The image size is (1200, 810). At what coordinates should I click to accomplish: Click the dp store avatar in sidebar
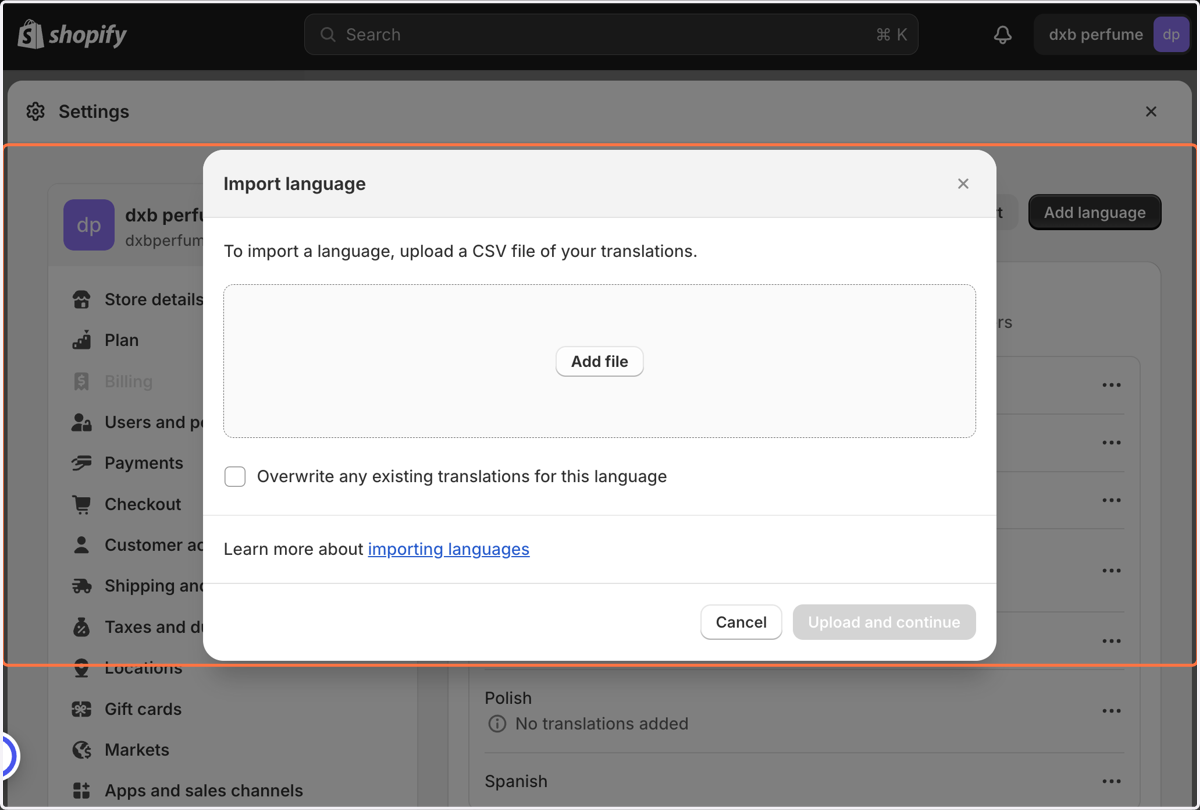tap(89, 225)
